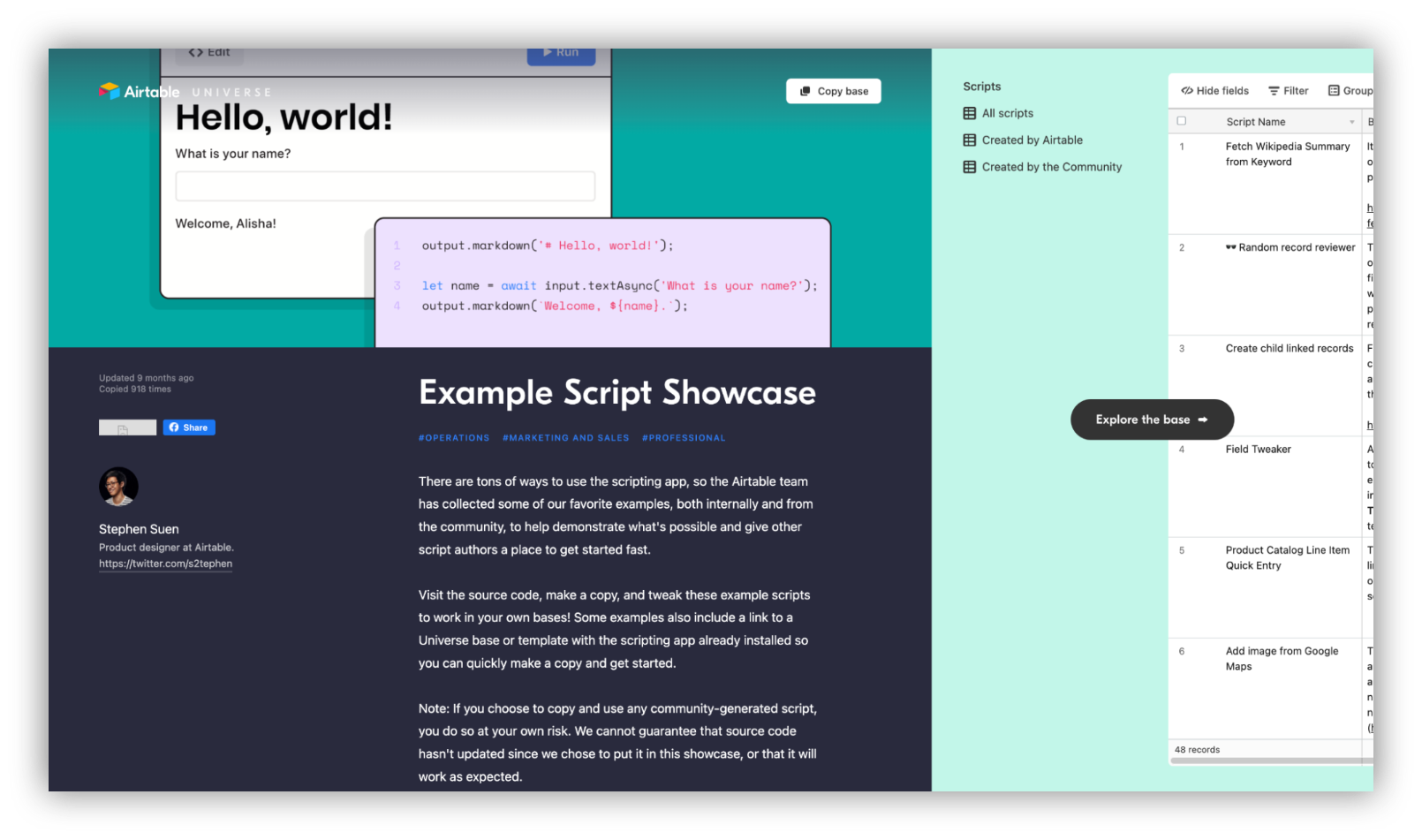Click the All scripts grid icon
1422x840 pixels.
pos(970,113)
